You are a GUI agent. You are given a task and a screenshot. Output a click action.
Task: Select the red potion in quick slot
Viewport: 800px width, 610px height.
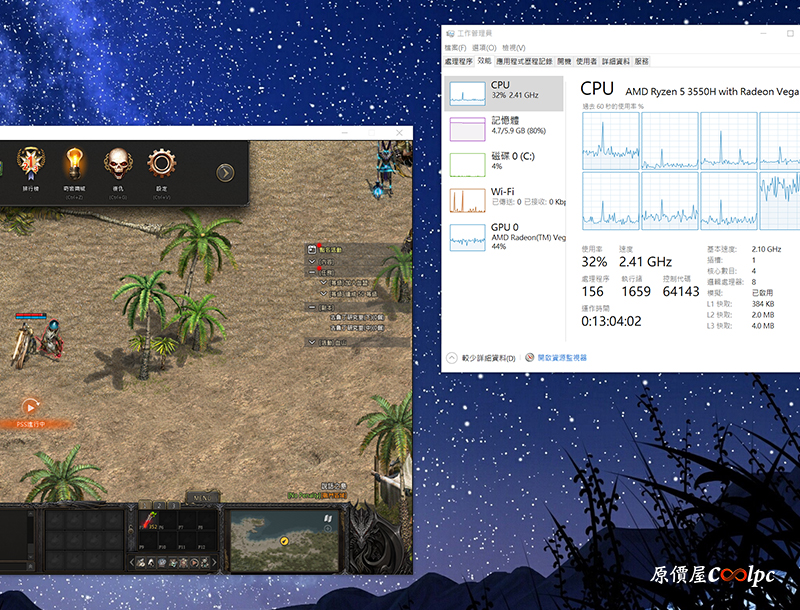(x=148, y=520)
